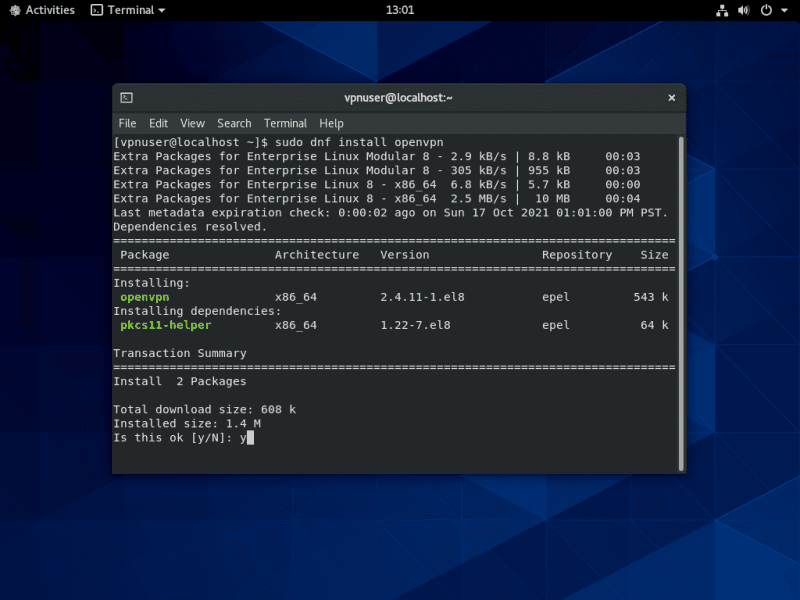The width and height of the screenshot is (800, 600).
Task: Open the File menu
Action: pos(127,123)
